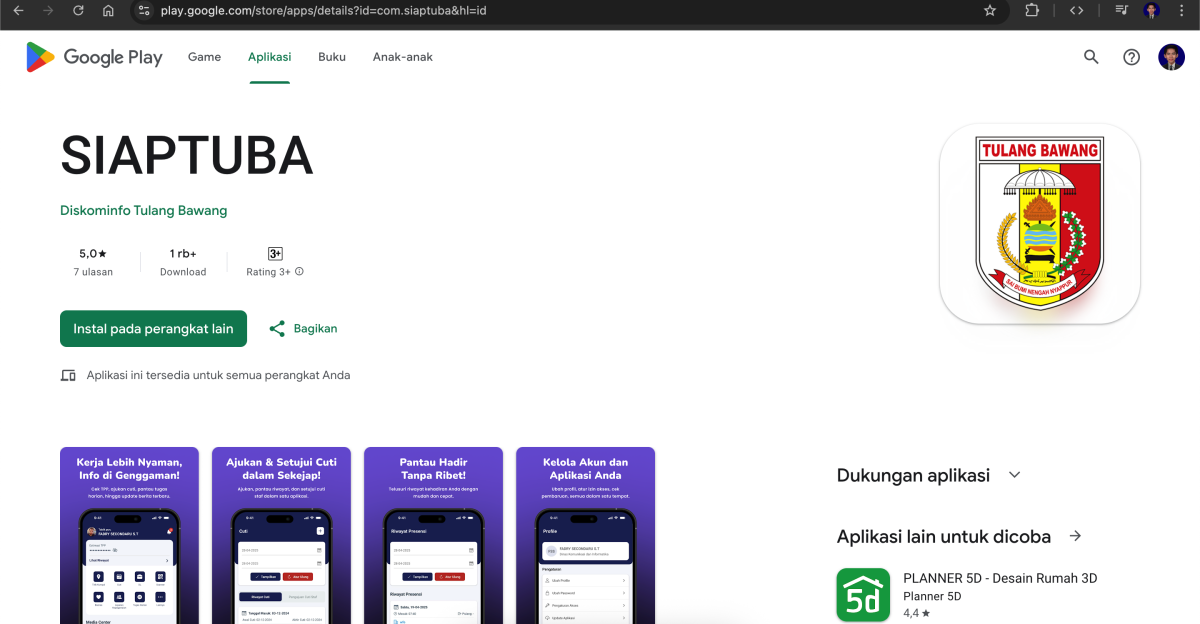Click the Bagikan share button
Screen dimensions: 1200x624
pyautogui.click(x=303, y=328)
